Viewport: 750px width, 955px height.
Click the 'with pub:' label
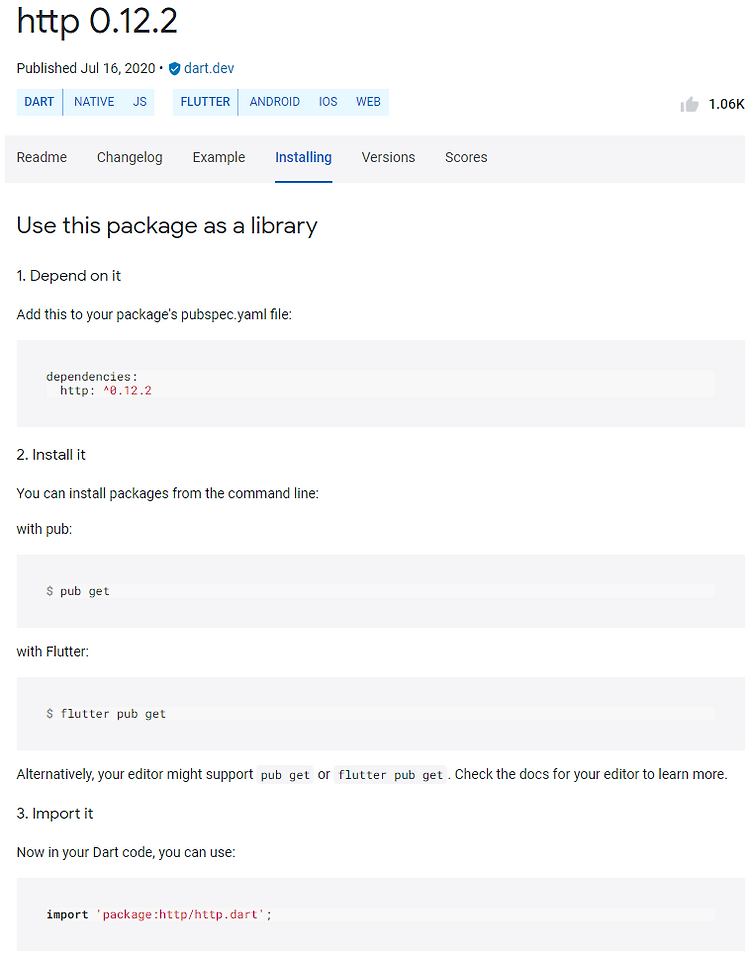[44, 529]
